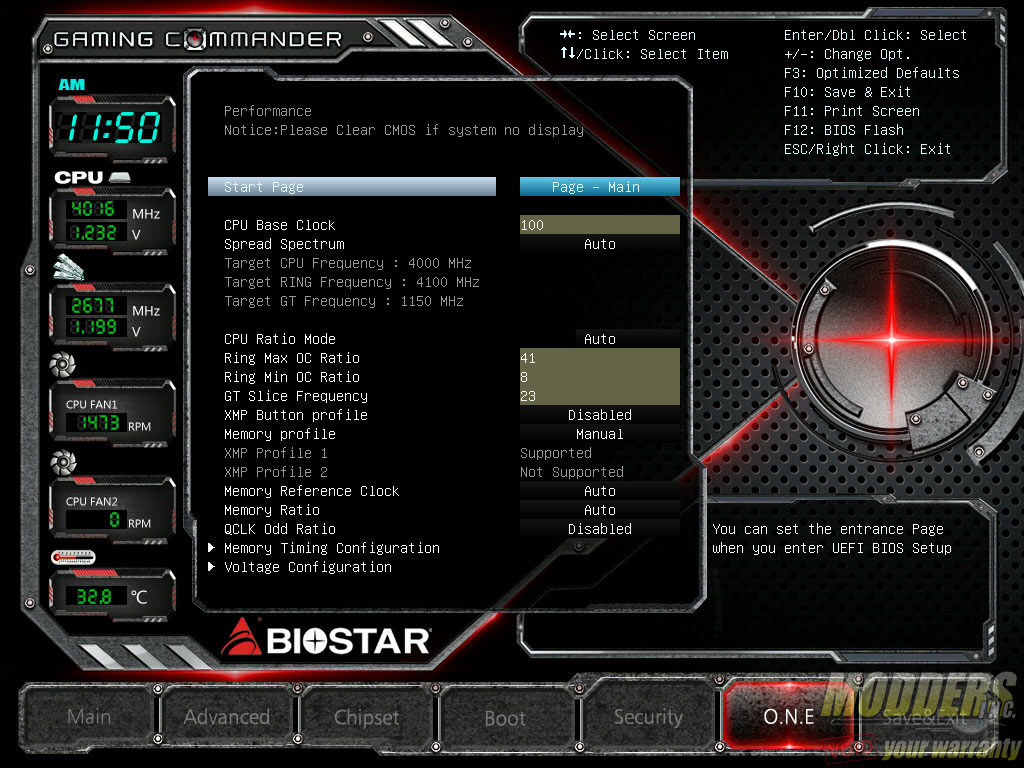Change Memory profile Manual option
1024x768 pixels.
pyautogui.click(x=600, y=434)
